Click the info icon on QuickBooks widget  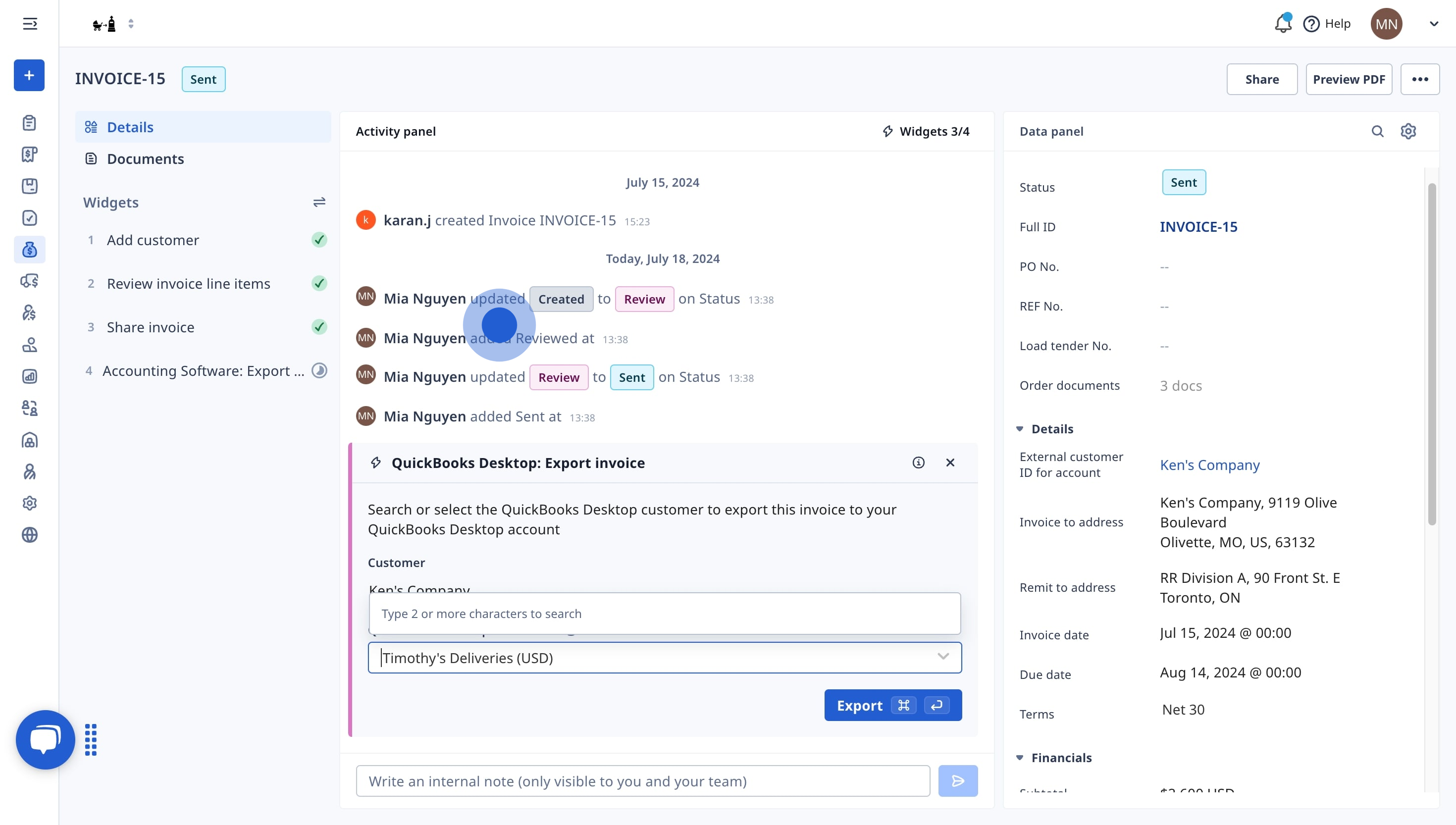(918, 463)
